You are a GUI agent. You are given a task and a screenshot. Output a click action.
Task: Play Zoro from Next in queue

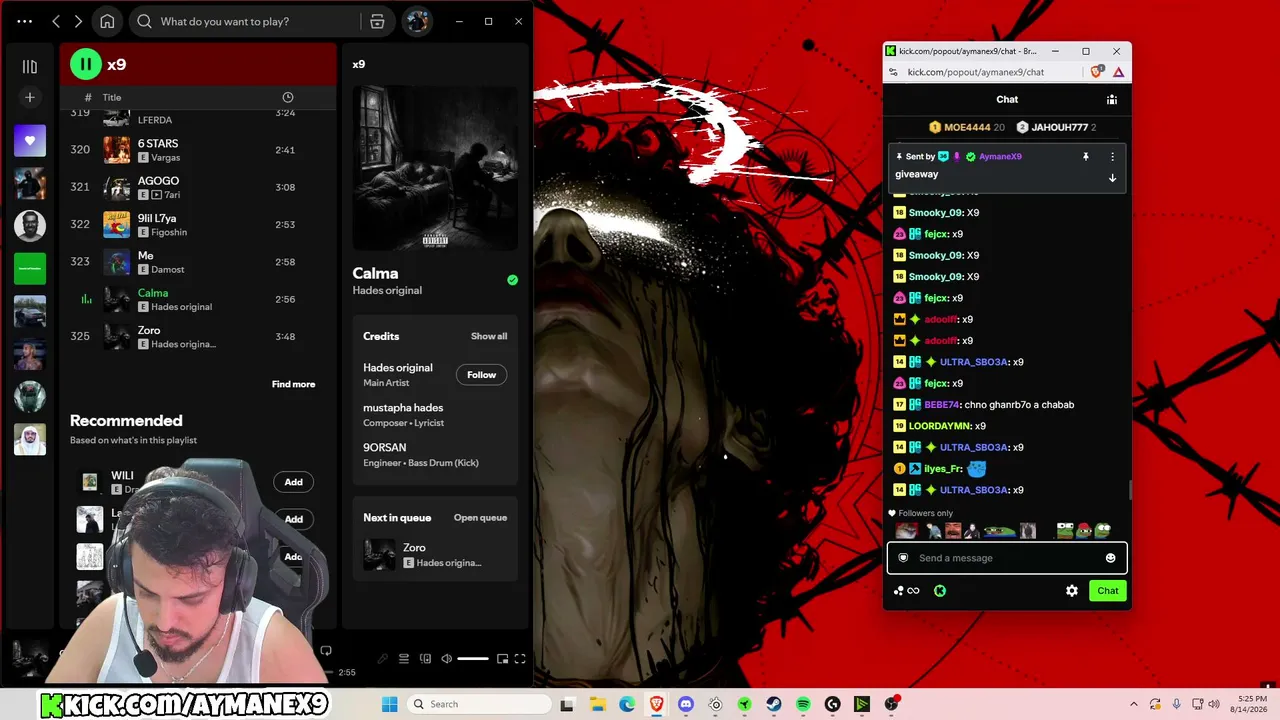[435, 554]
